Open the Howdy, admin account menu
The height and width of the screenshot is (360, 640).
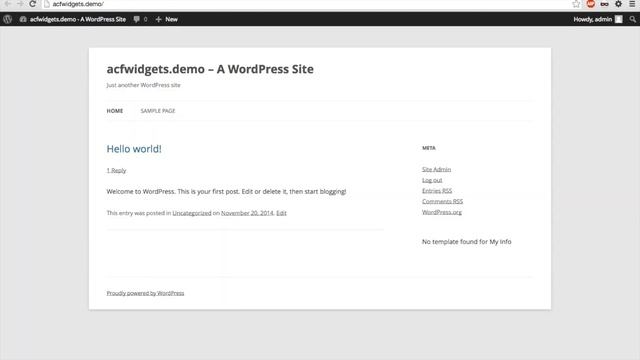click(598, 19)
